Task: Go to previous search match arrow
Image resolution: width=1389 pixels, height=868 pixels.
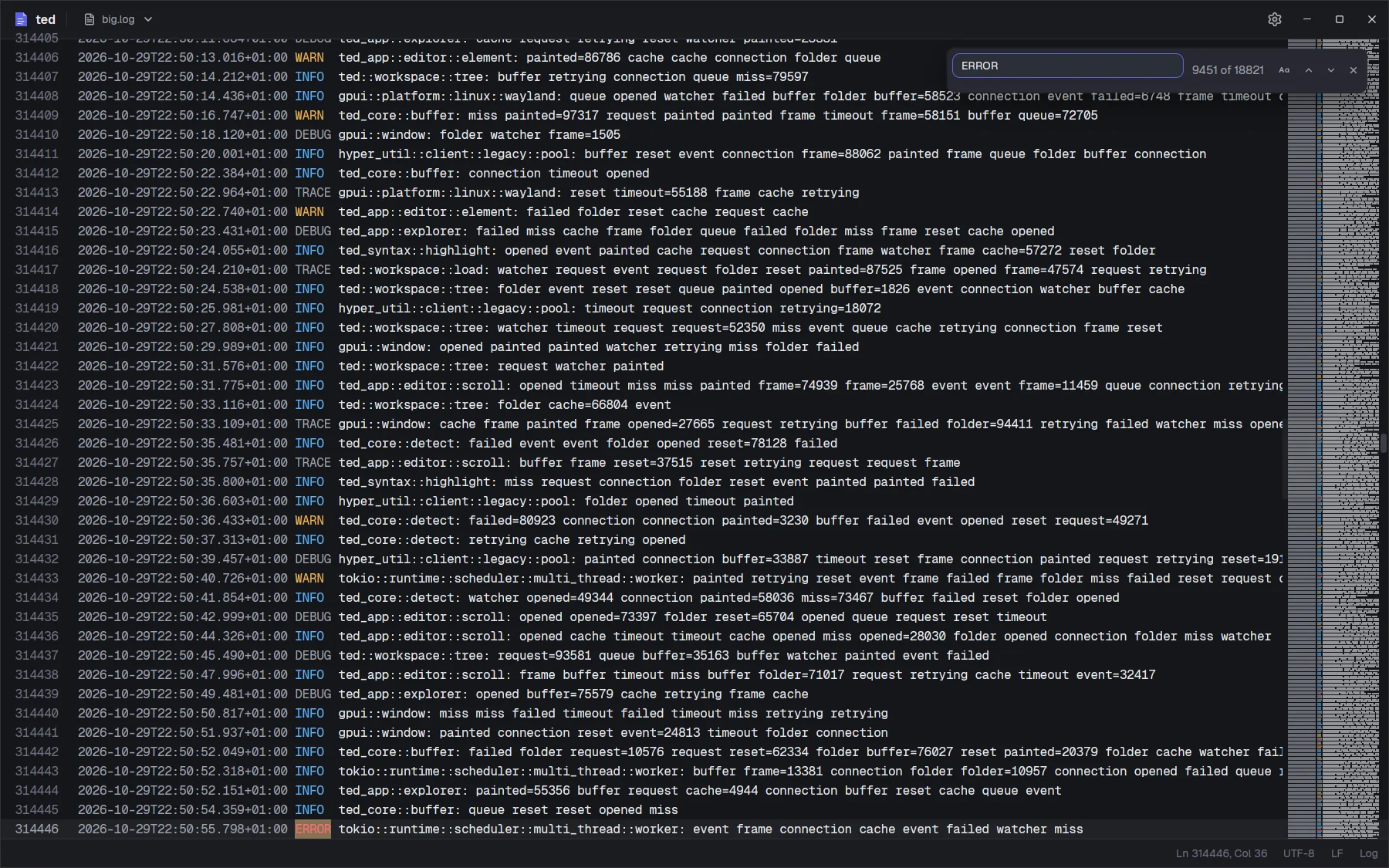Action: tap(1308, 69)
